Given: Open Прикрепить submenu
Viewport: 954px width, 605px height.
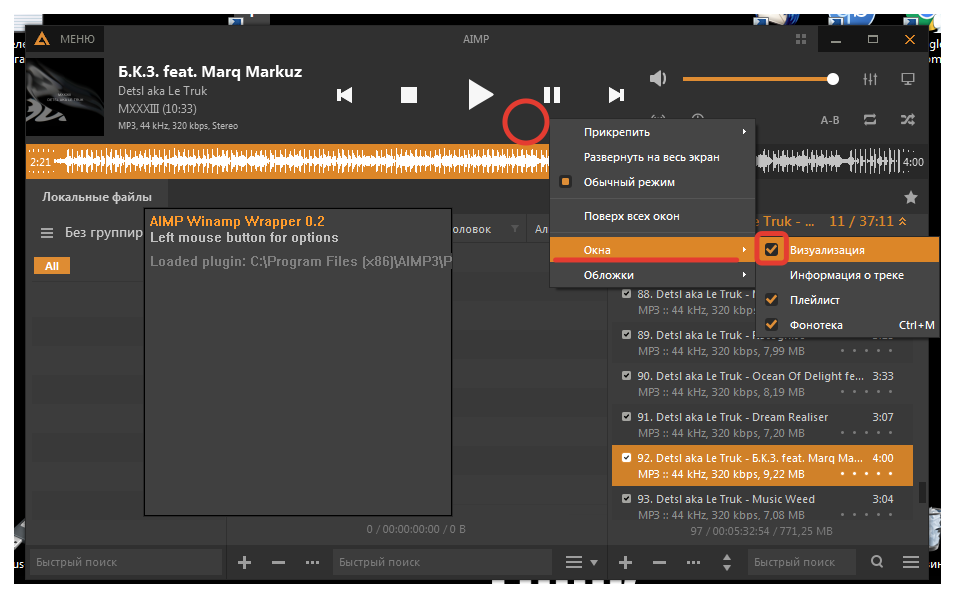Looking at the screenshot, I should point(652,132).
